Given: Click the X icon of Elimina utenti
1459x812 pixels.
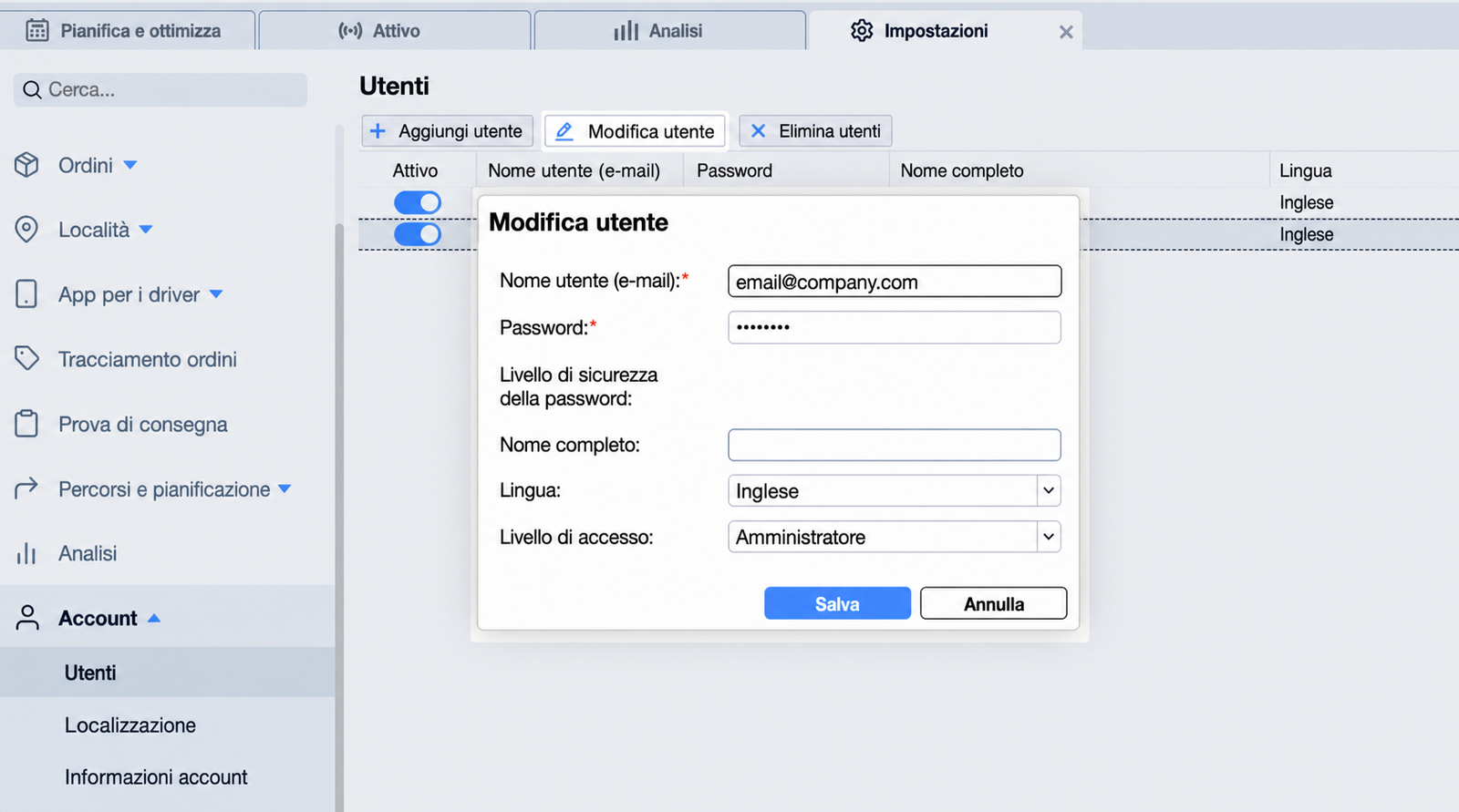Looking at the screenshot, I should (758, 130).
